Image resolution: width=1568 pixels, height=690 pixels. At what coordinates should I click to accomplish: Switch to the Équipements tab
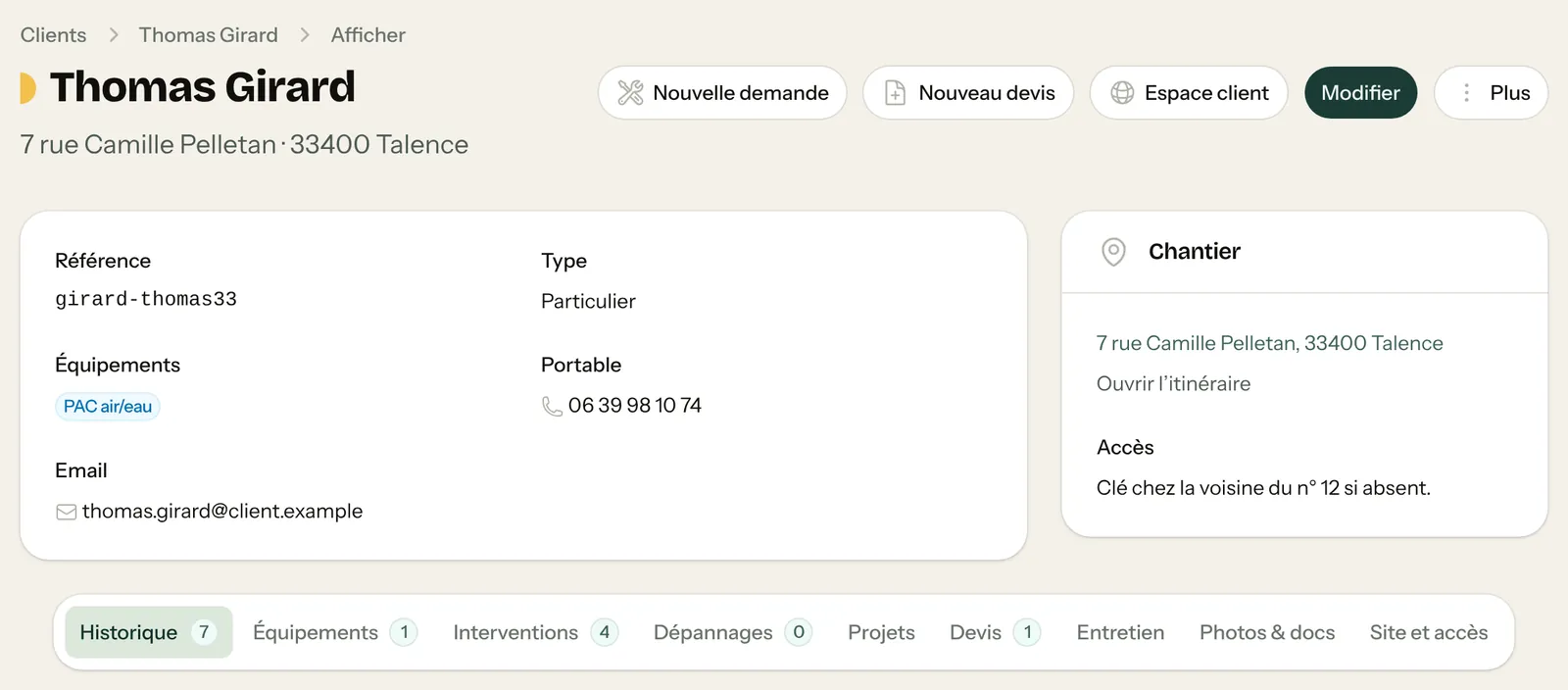335,632
